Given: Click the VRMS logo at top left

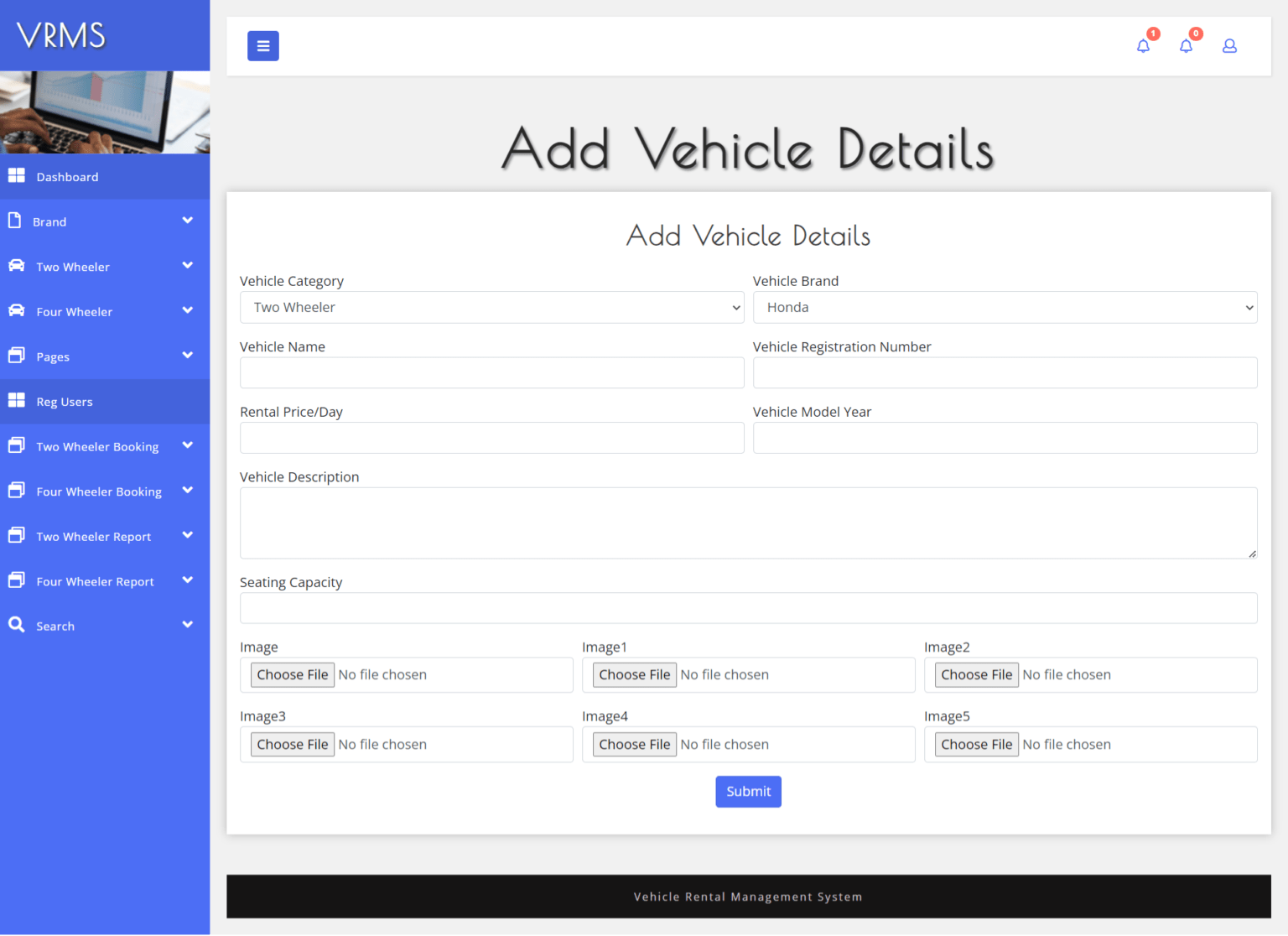Looking at the screenshot, I should pyautogui.click(x=60, y=35).
